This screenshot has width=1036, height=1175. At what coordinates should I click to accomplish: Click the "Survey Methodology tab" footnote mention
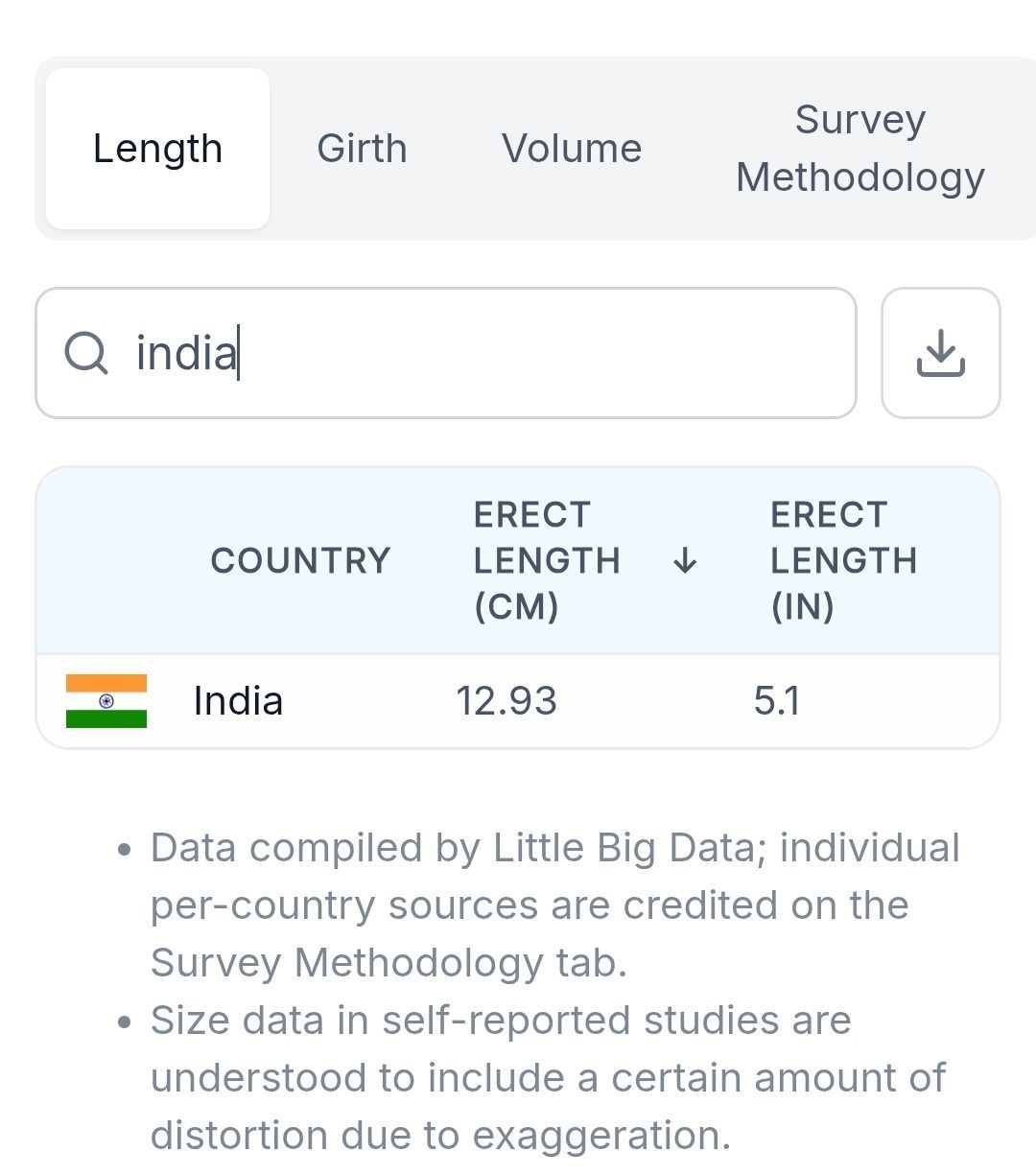point(388,963)
